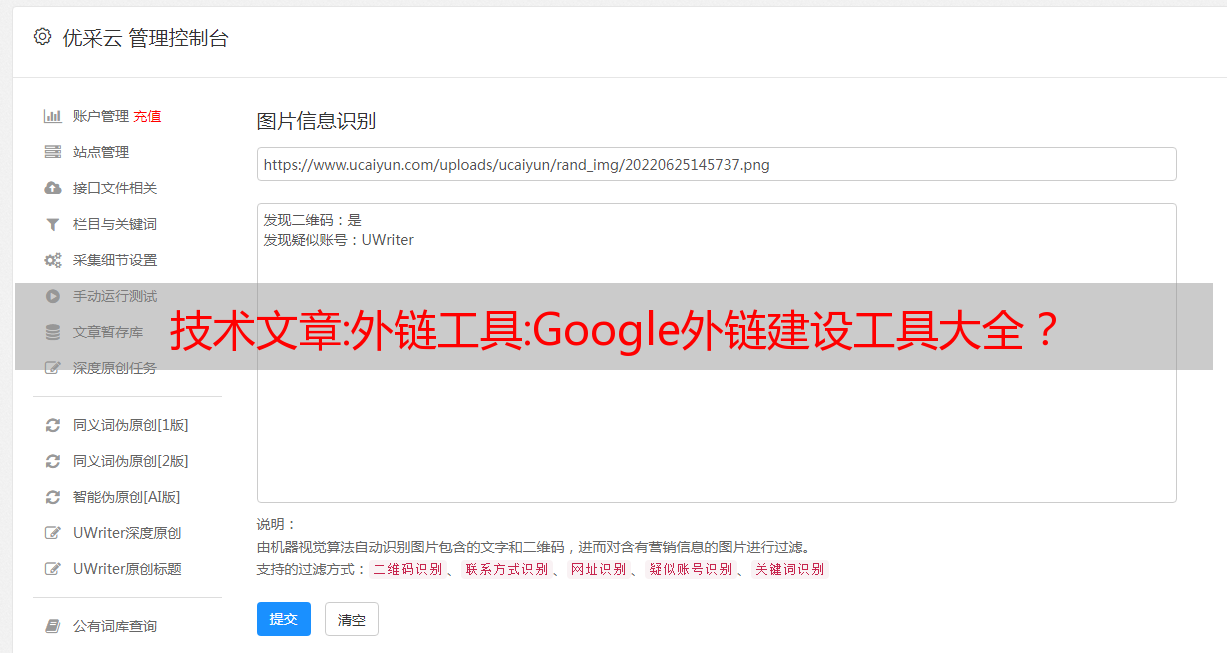Viewport: 1227px width, 653px height.
Task: Click the bar chart icon for 账户管理
Action: [x=53, y=116]
